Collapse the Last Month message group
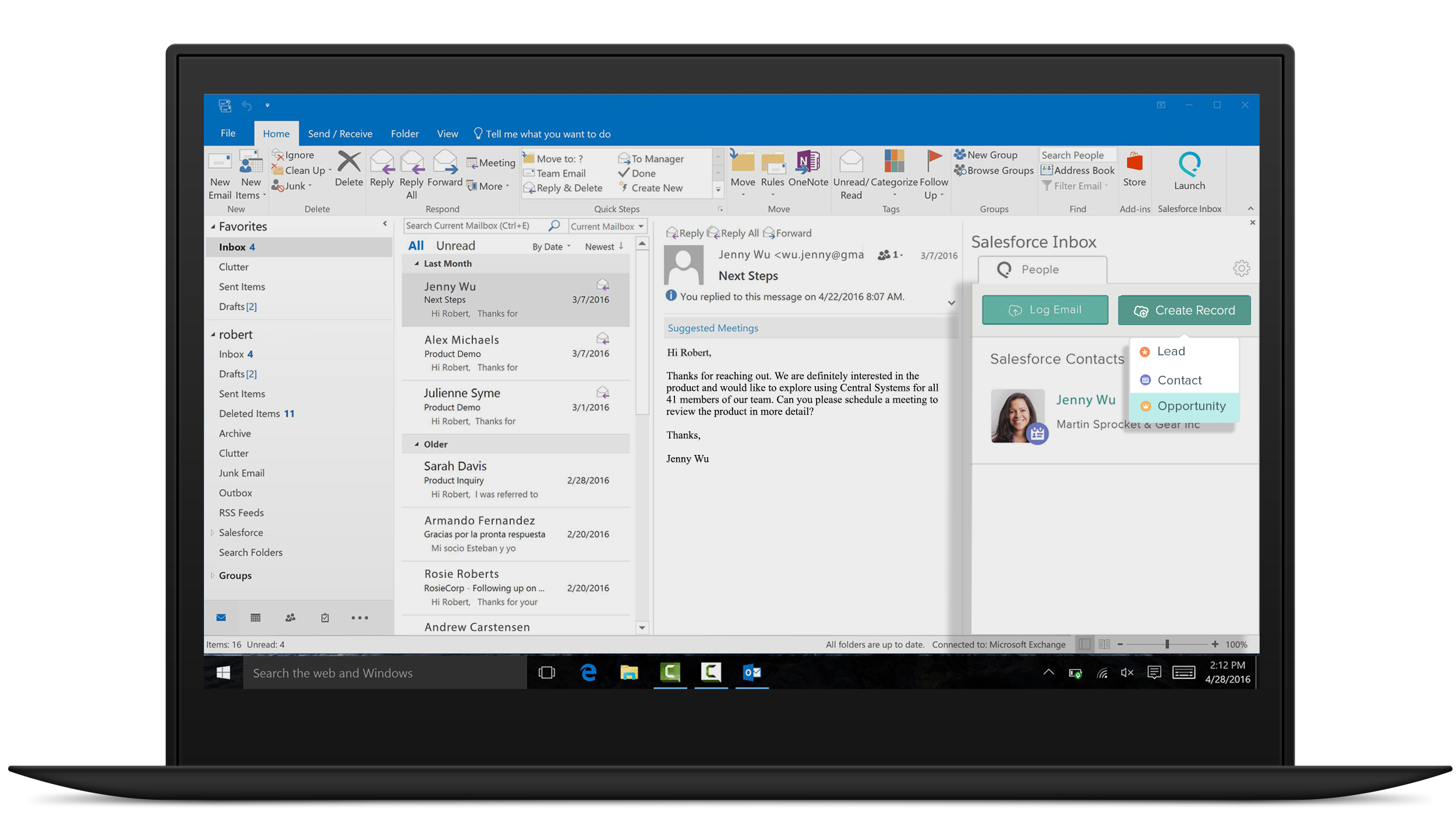1456x819 pixels. pyautogui.click(x=416, y=264)
